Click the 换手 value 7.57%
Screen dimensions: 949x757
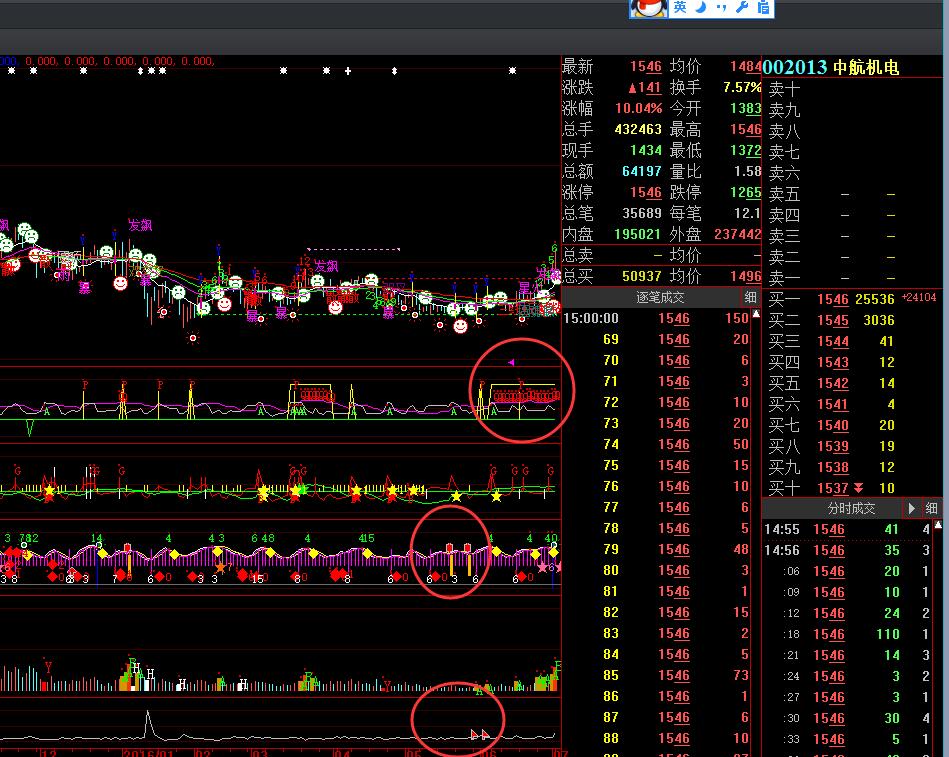[x=742, y=88]
